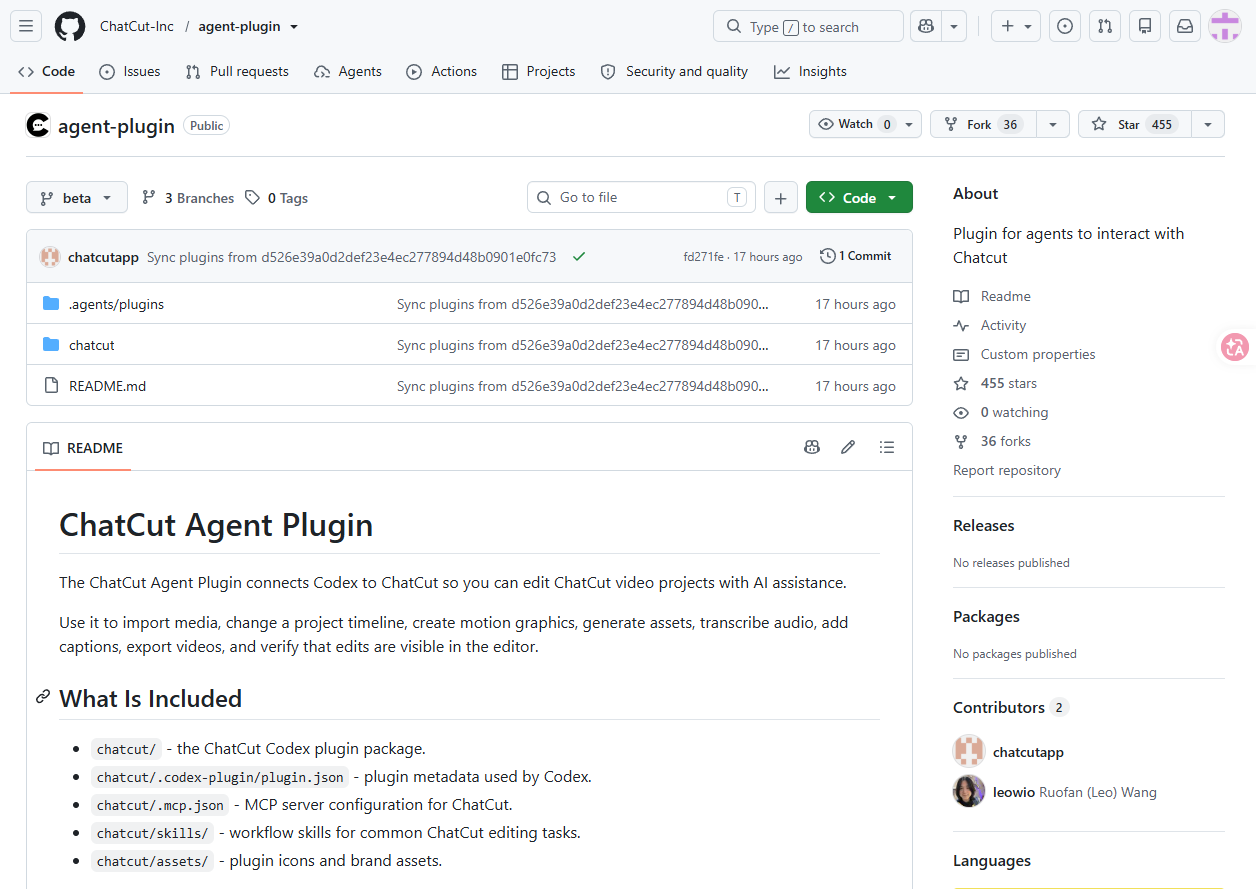Switch to the Issues tab
The image size is (1256, 889).
tap(130, 71)
